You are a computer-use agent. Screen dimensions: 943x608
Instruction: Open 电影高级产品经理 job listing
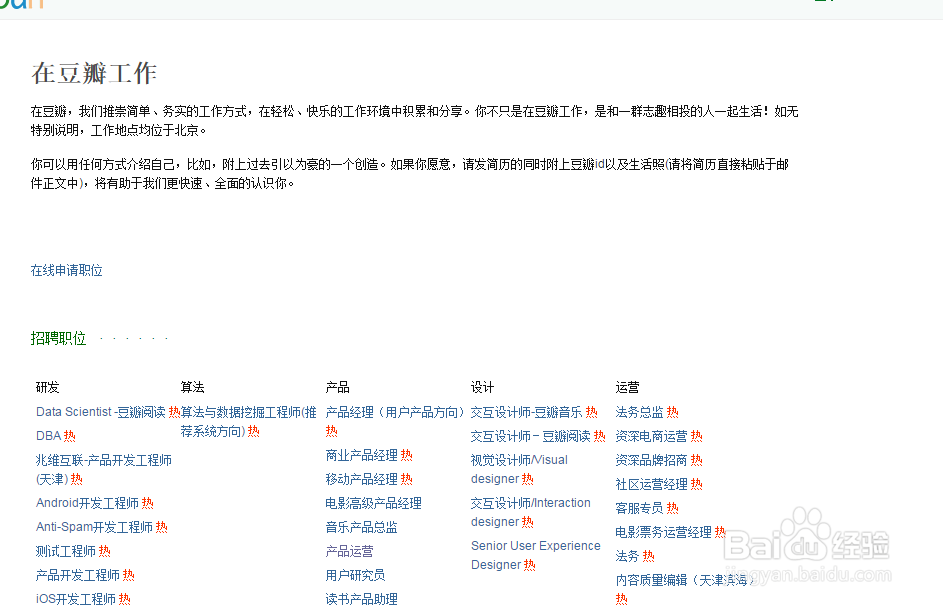(x=373, y=503)
